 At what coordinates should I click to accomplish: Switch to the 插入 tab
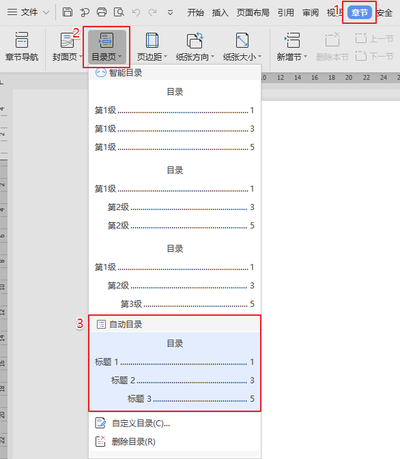click(x=220, y=13)
